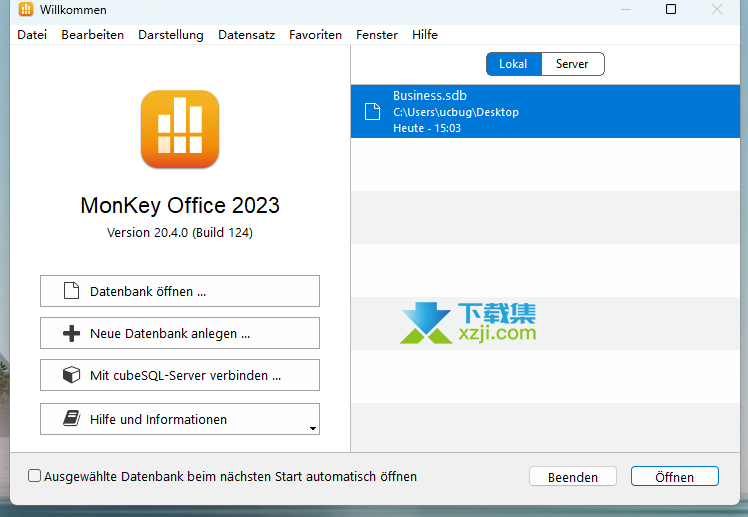This screenshot has width=748, height=517.
Task: Click the Beenden button
Action: (x=572, y=476)
